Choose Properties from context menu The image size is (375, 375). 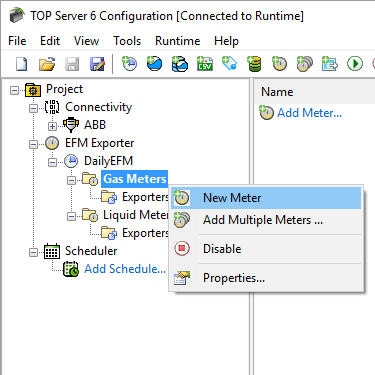click(x=266, y=278)
